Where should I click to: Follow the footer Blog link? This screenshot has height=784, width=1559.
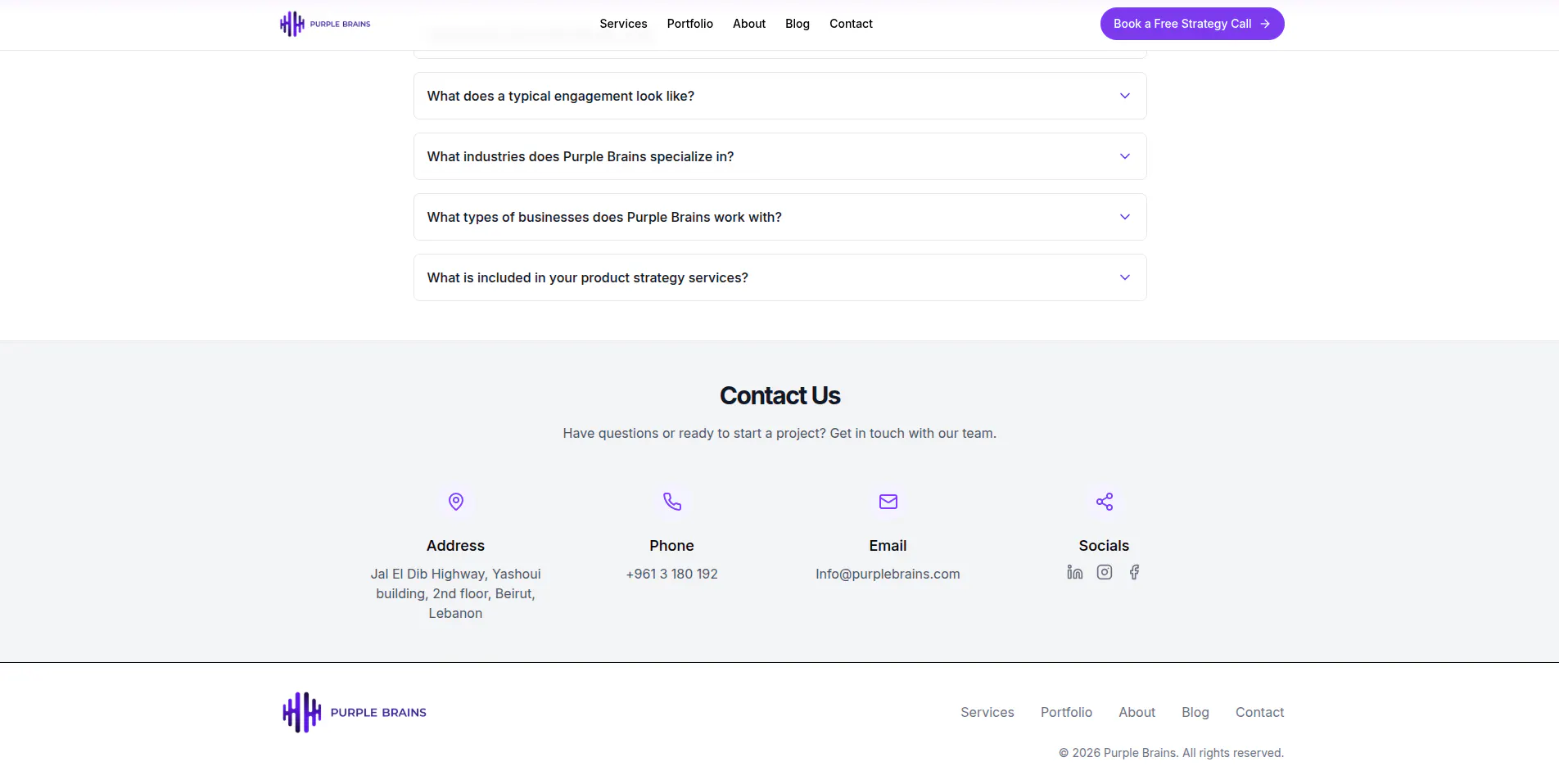pos(1195,712)
